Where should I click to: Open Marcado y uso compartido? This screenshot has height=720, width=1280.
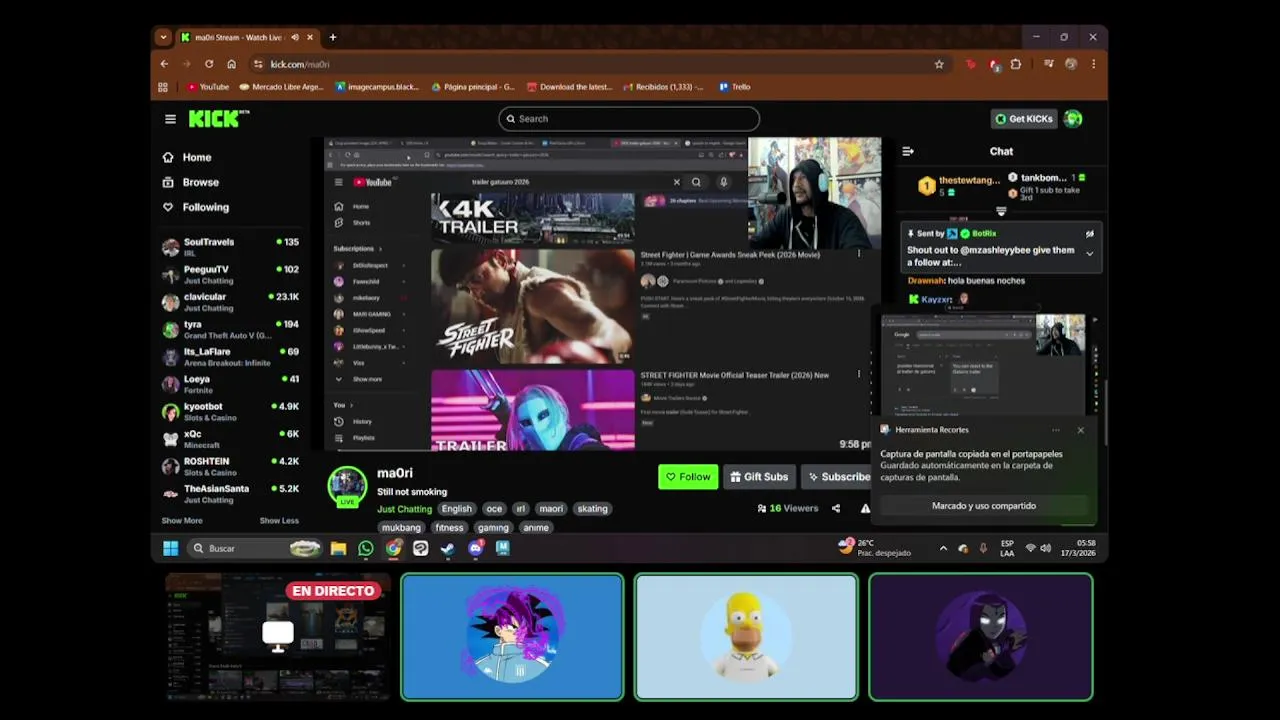[984, 506]
